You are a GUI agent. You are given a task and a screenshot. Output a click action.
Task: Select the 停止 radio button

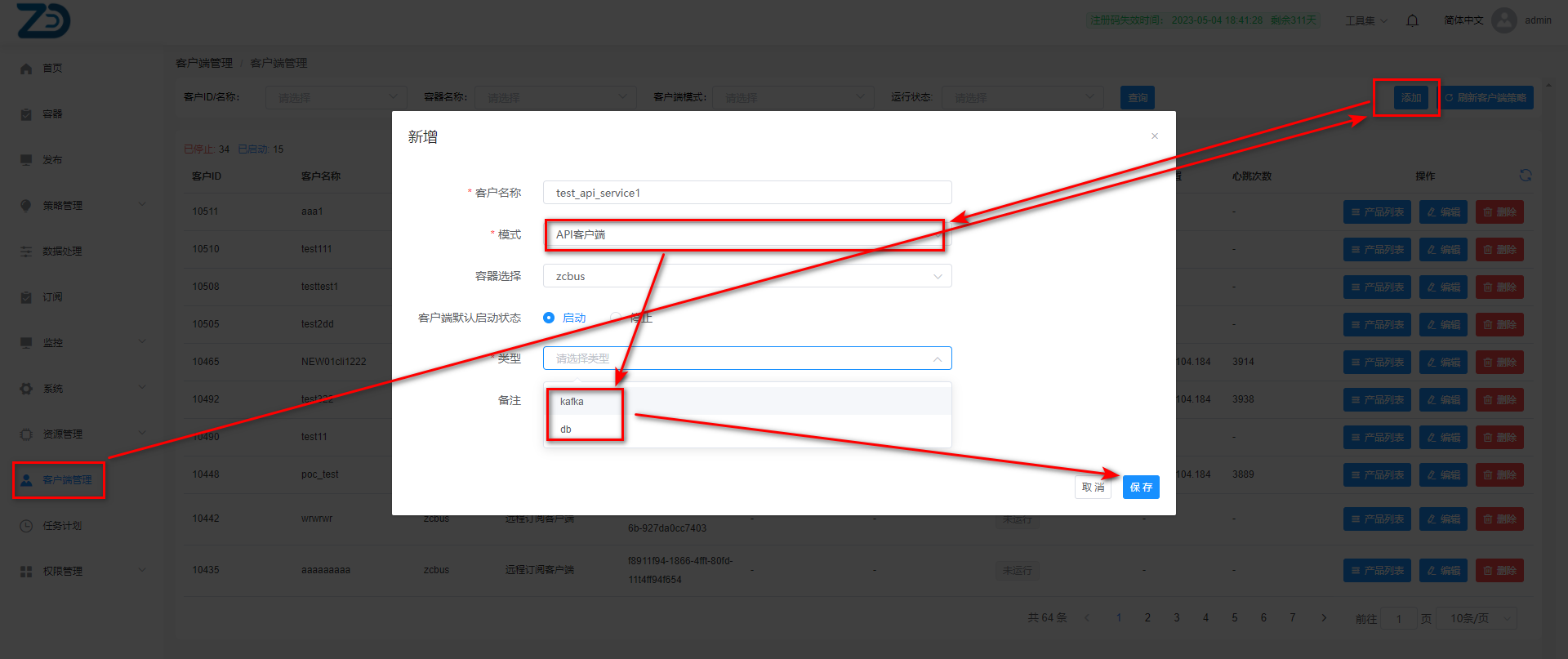point(616,318)
